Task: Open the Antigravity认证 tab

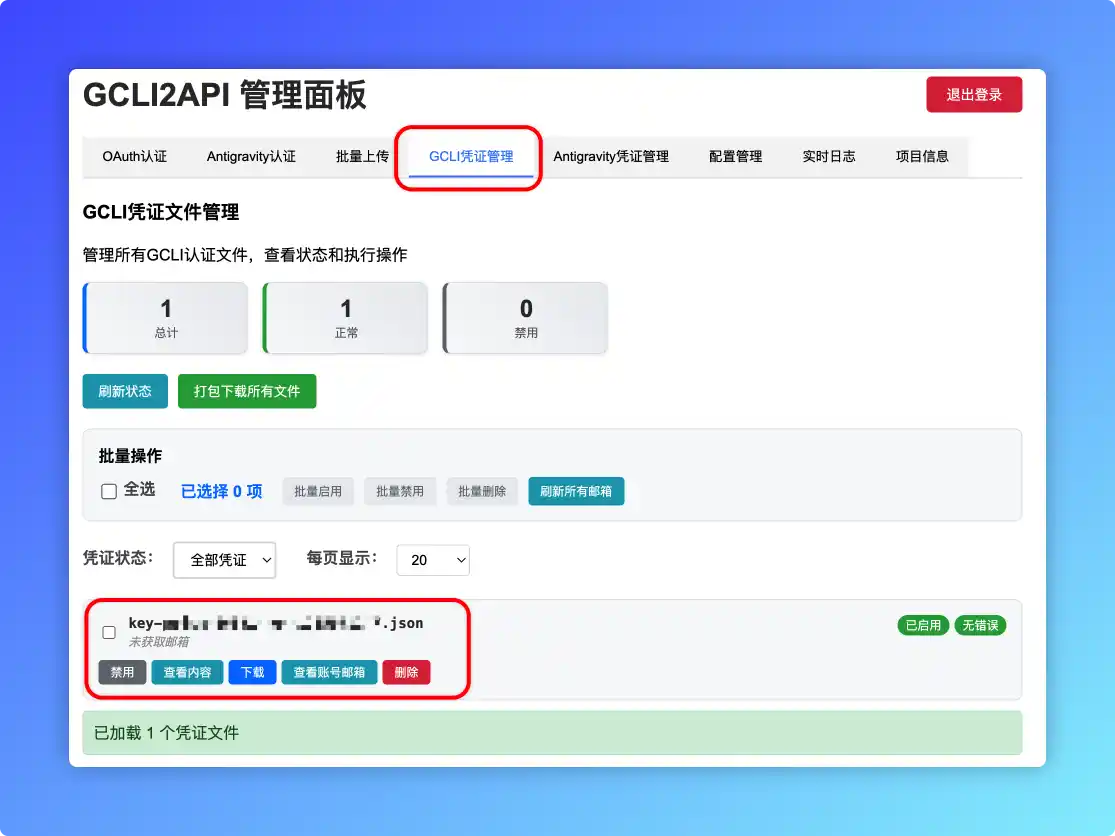Action: [251, 157]
